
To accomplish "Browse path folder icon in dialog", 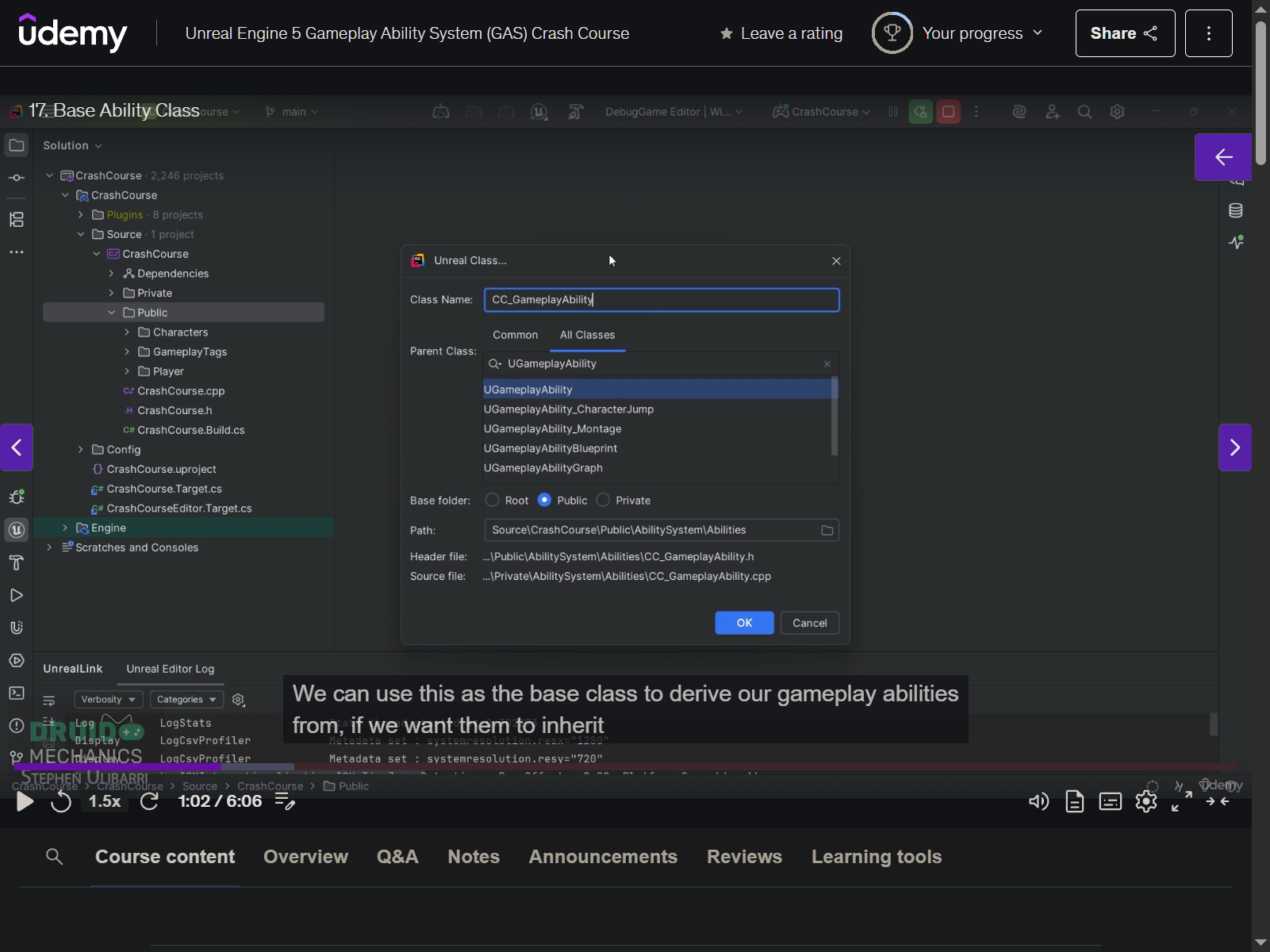I will [827, 530].
